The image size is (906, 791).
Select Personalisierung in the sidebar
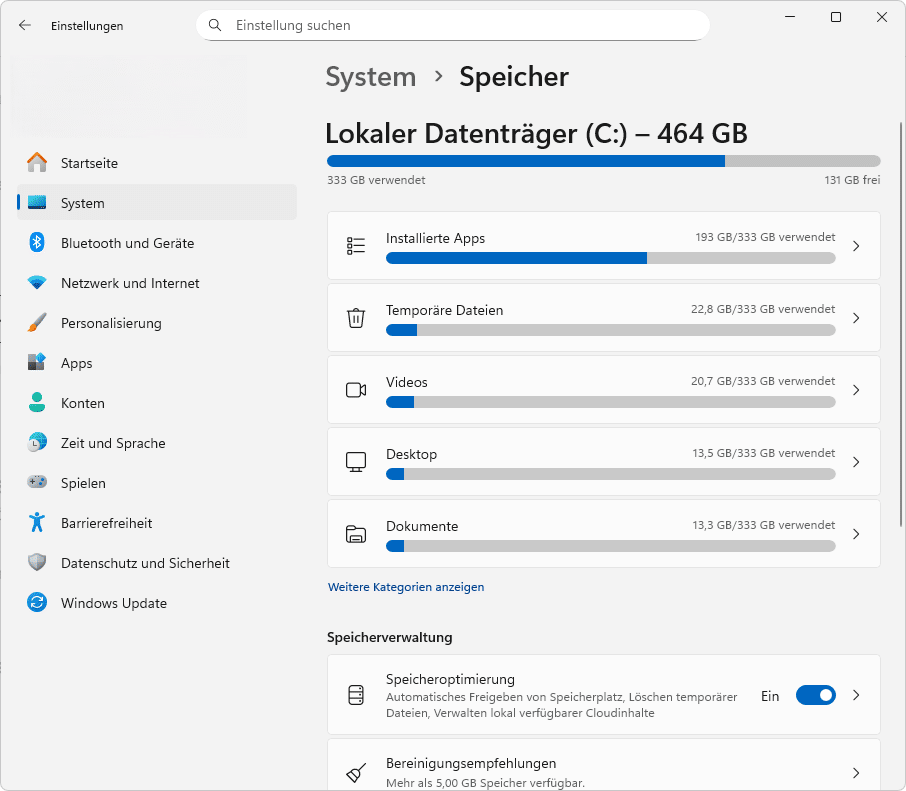click(x=111, y=323)
